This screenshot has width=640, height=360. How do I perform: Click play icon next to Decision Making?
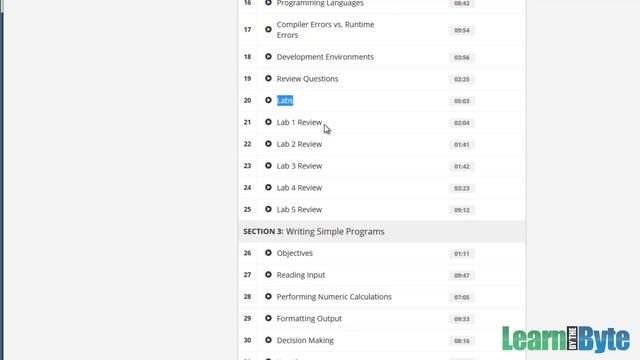(x=268, y=340)
